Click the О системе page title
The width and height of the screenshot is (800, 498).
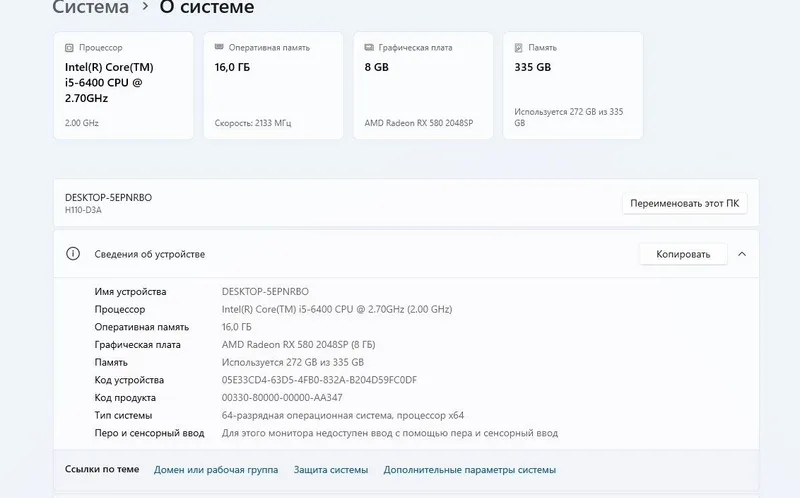pos(207,7)
